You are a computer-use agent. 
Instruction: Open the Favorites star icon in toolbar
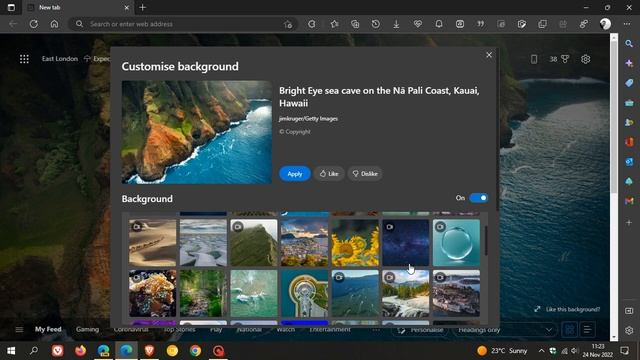[x=334, y=24]
